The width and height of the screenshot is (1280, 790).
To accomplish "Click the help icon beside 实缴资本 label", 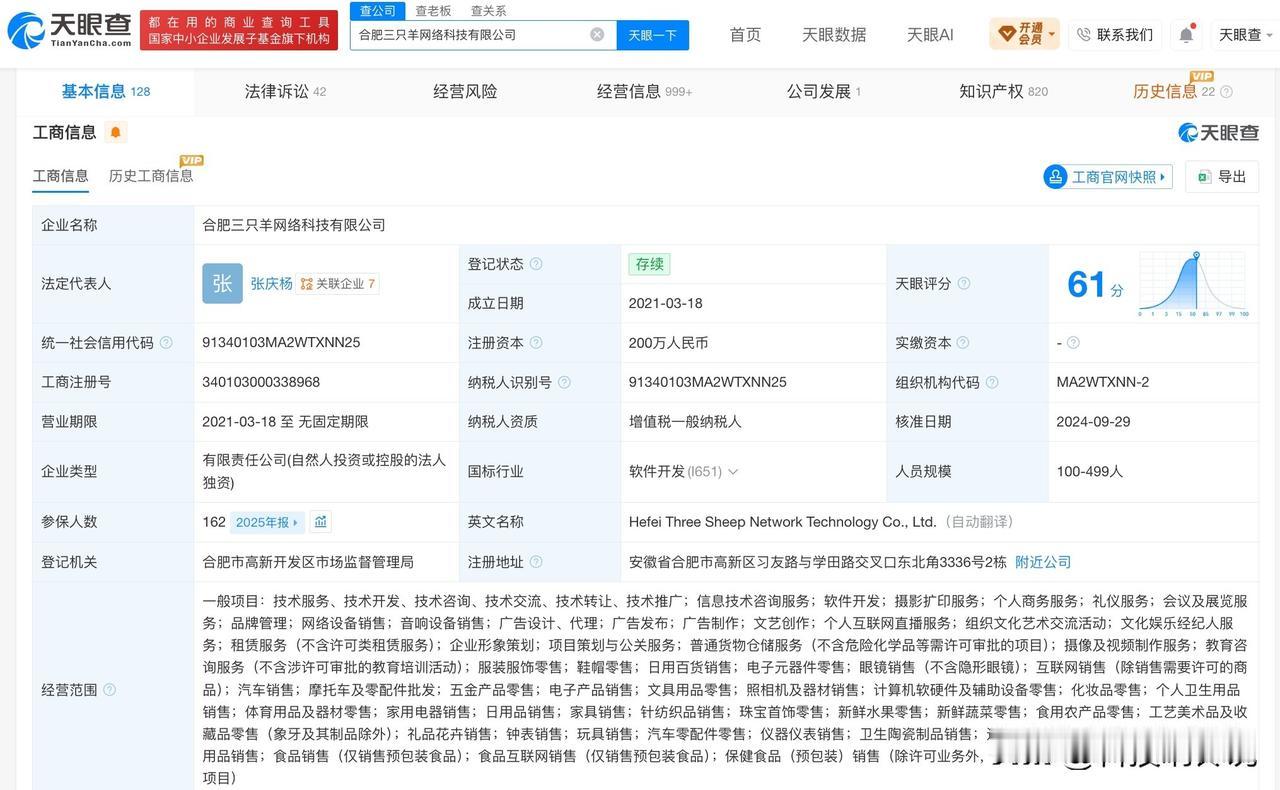I will coord(963,343).
